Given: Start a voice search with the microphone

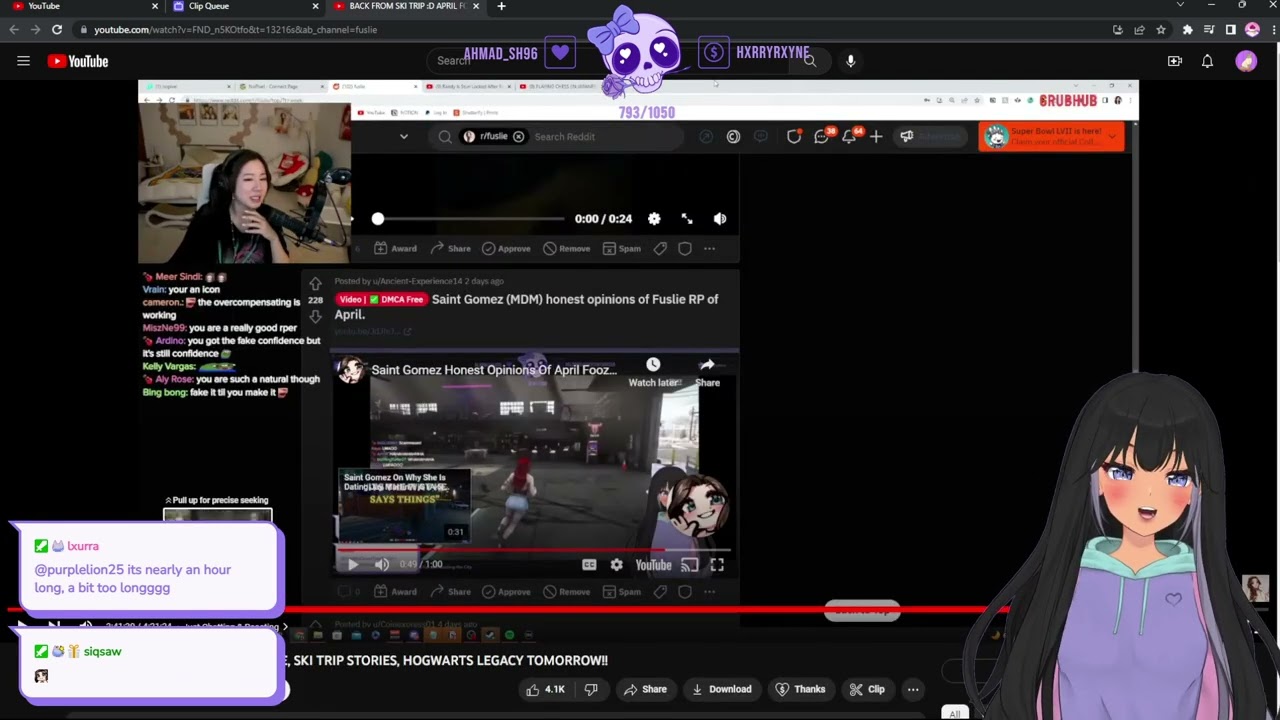Looking at the screenshot, I should [x=851, y=61].
